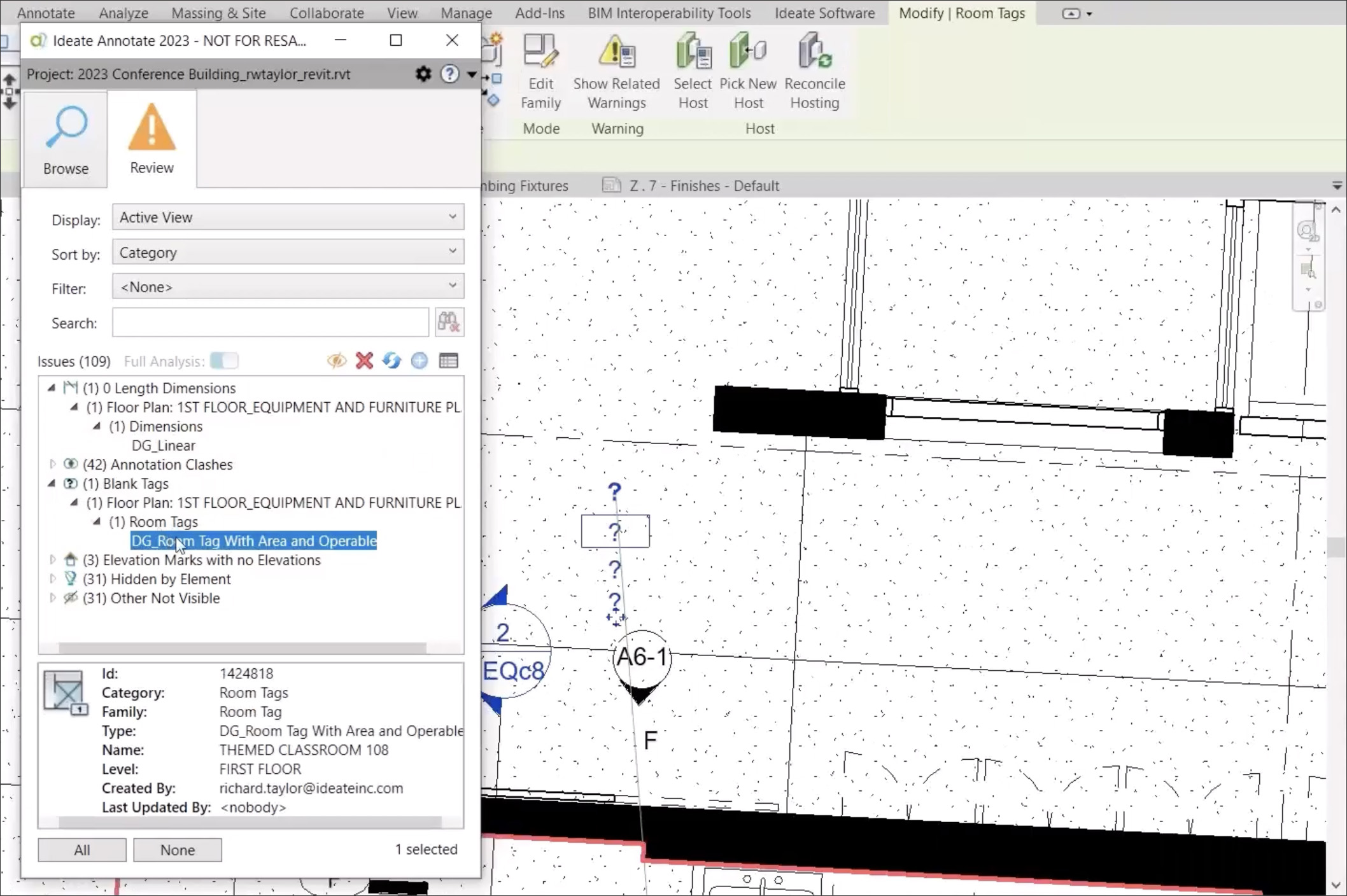The width and height of the screenshot is (1347, 896).
Task: Click the Annotation Clashes category icon
Action: (71, 464)
